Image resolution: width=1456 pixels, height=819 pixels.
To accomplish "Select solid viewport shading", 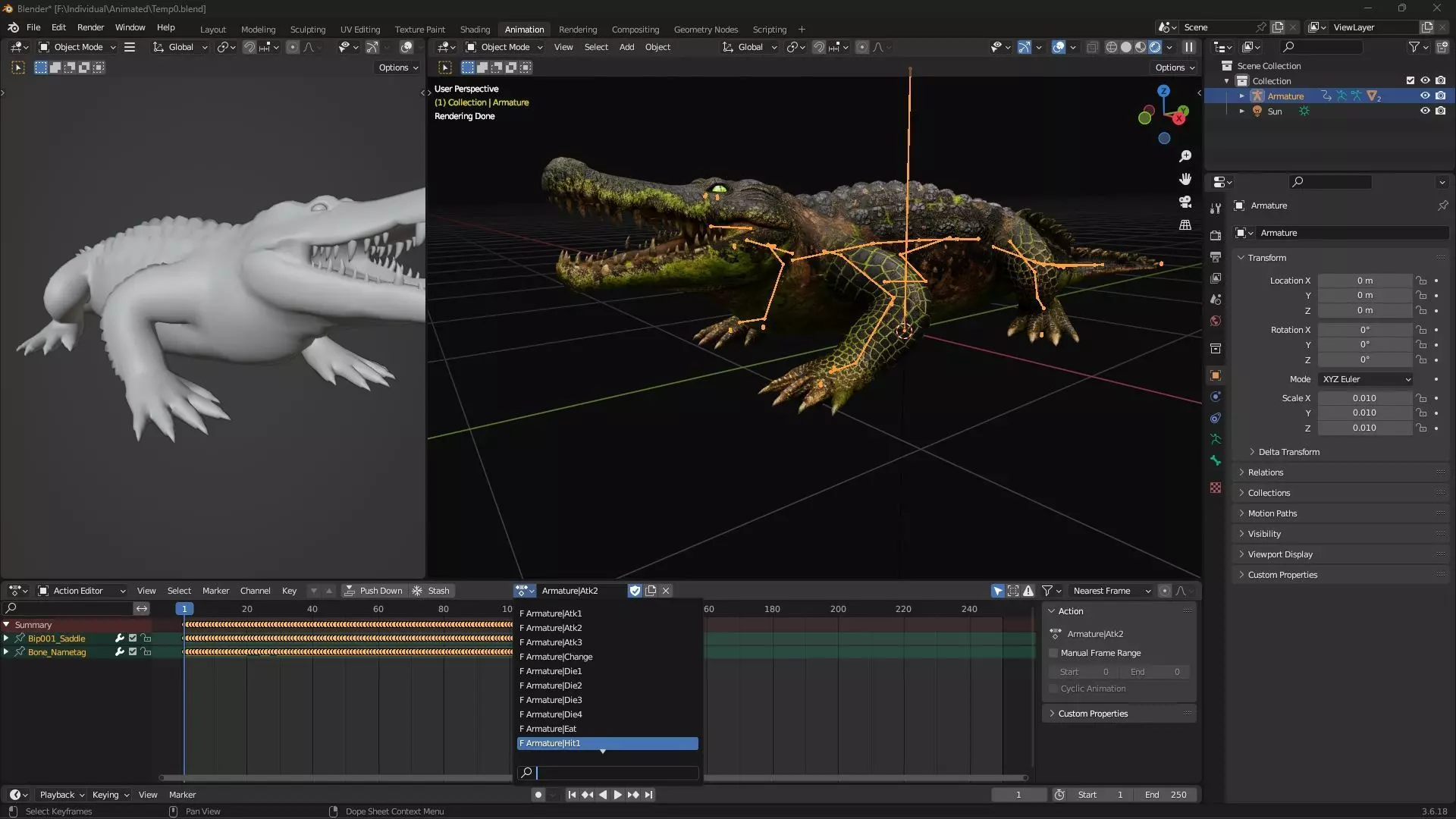I will (x=1126, y=47).
